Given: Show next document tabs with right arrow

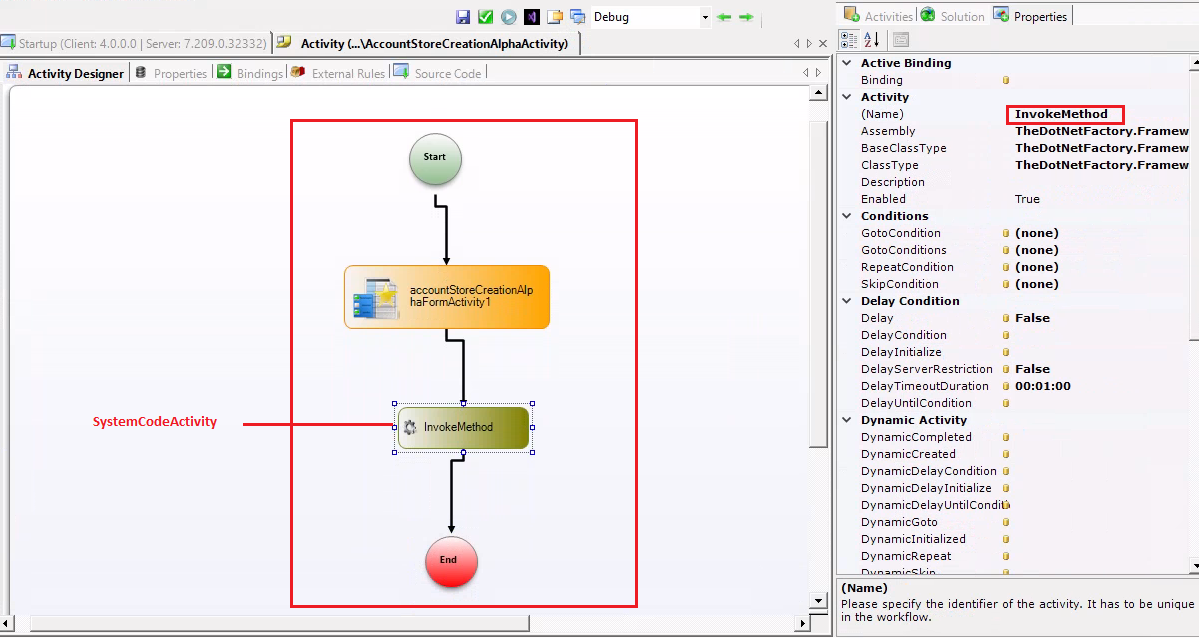Looking at the screenshot, I should [x=809, y=44].
